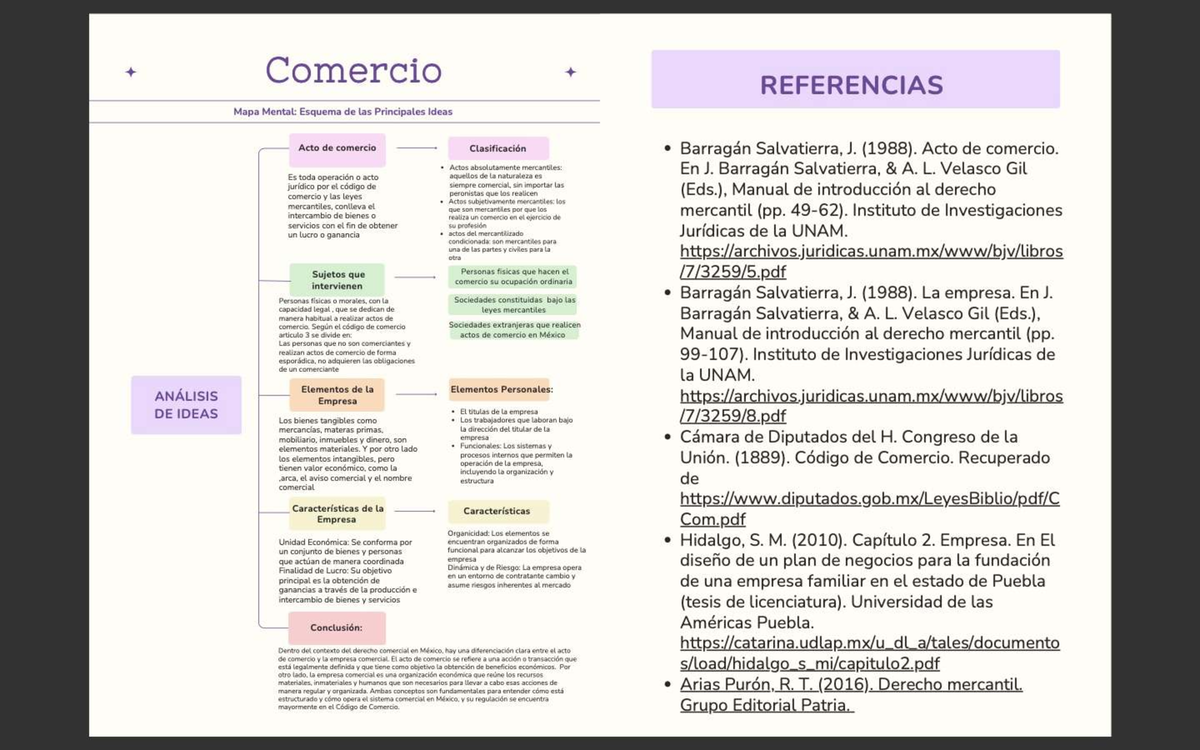Click the Arias Purón Derecho mercantil reference
The width and height of the screenshot is (1200, 750).
tap(851, 695)
